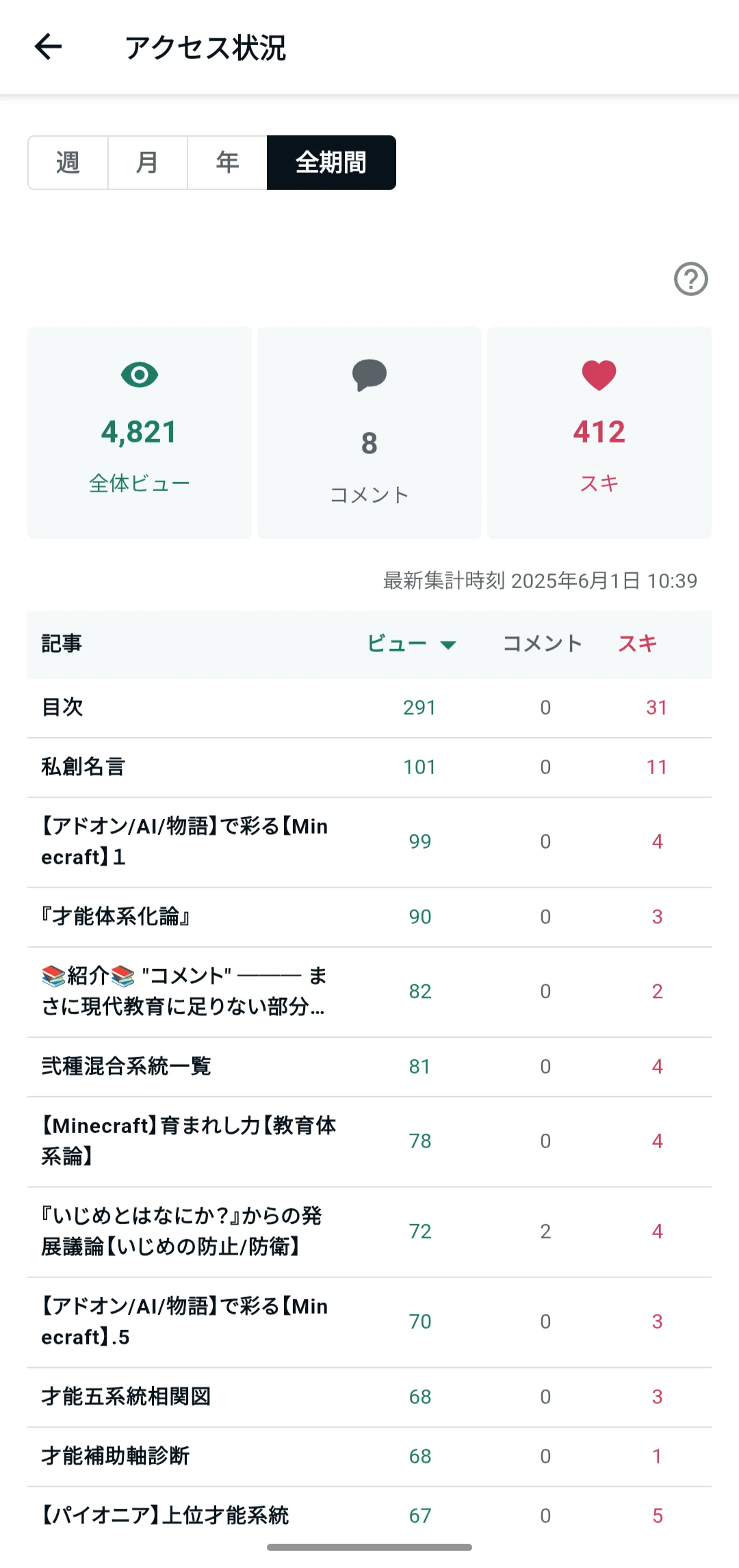The height and width of the screenshot is (1568, 739).
Task: Open the 才能五系統相関図 article
Action: (x=369, y=1397)
